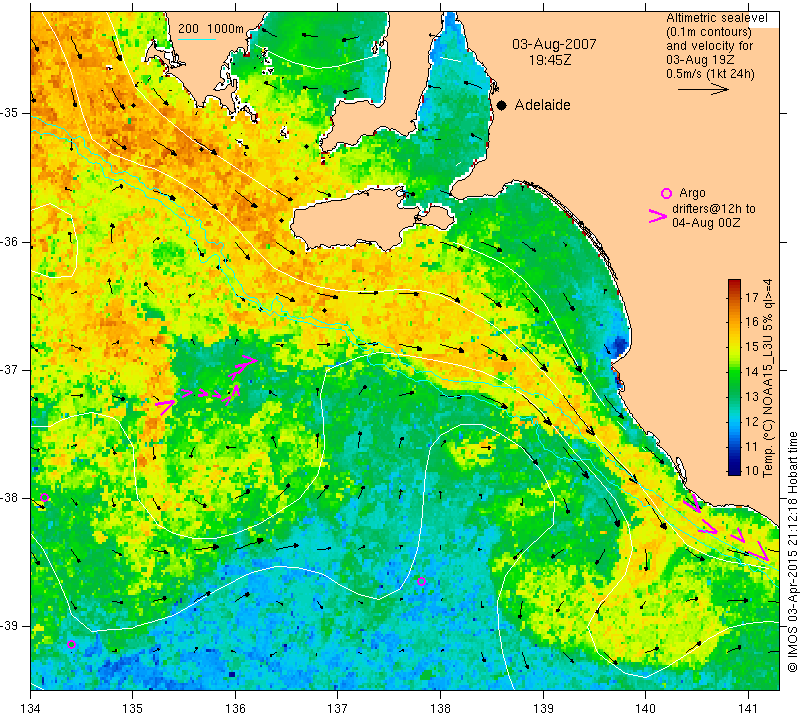This screenshot has width=800, height=720.
Task: Click the Altimetric sealevel legend title
Action: pyautogui.click(x=716, y=18)
